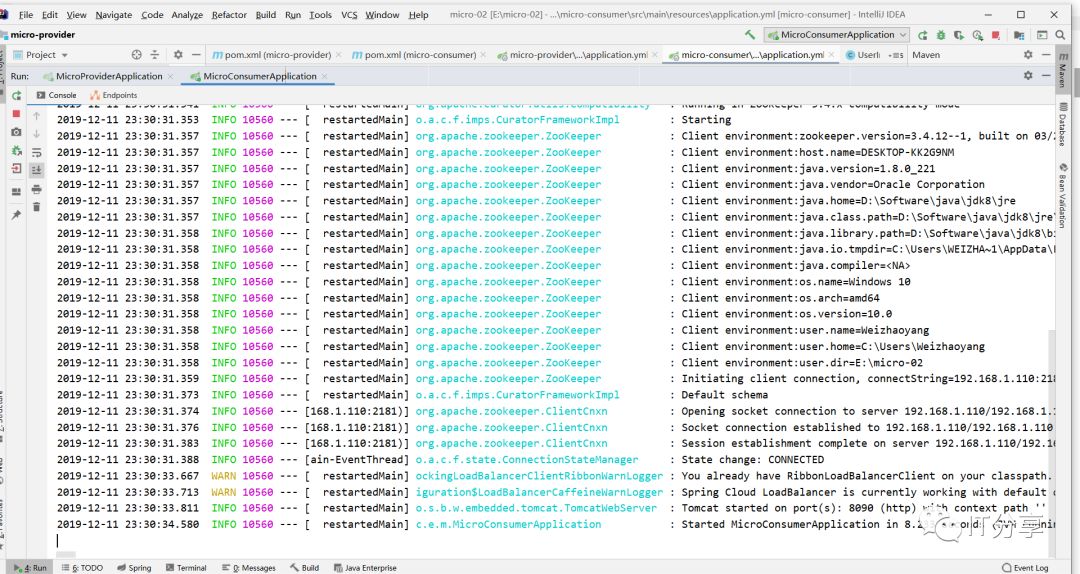Screen dimensions: 1080x574
Task: Click the Up the Stack Trace arrow
Action: click(x=37, y=116)
